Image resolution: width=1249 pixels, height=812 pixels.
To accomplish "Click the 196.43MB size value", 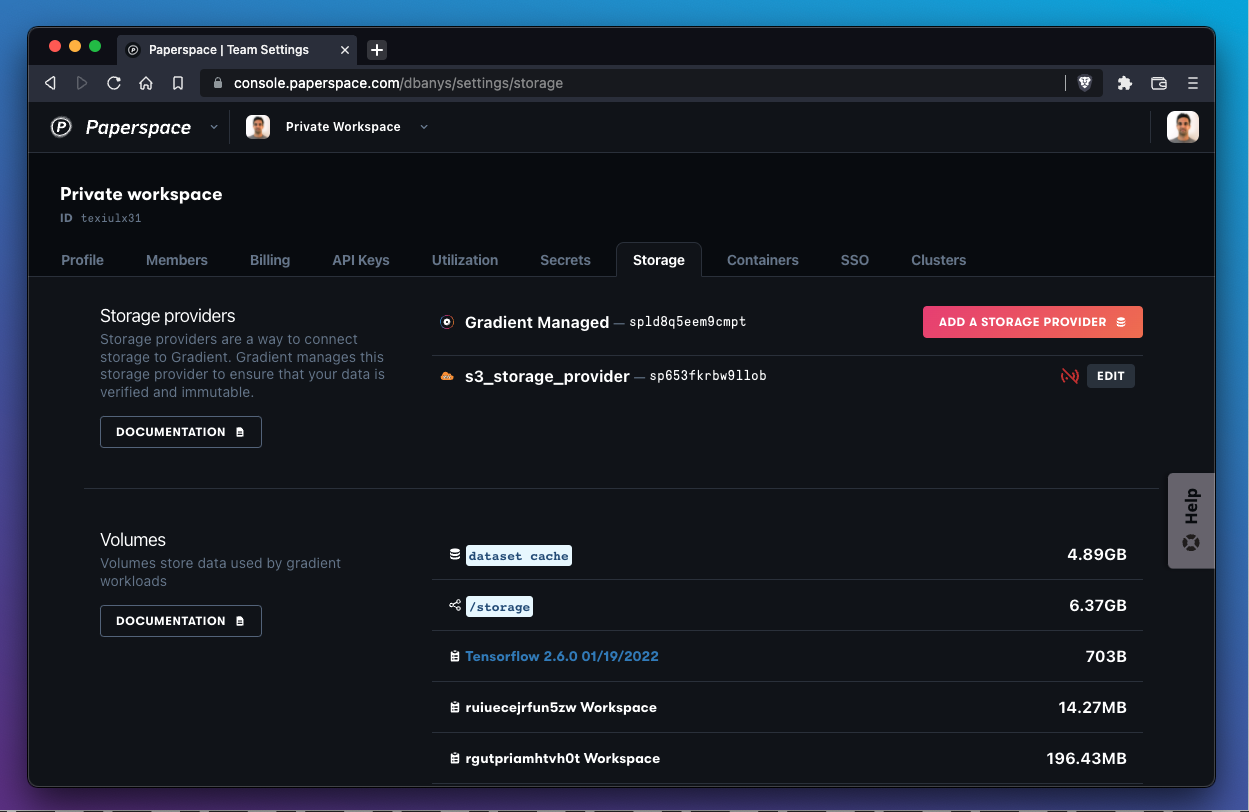I will (1087, 758).
